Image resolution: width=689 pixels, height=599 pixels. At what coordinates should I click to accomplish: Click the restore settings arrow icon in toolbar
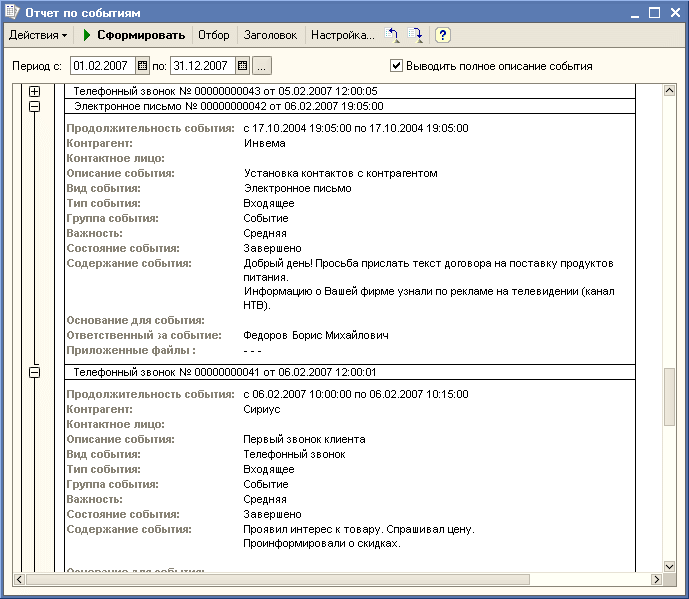click(393, 35)
